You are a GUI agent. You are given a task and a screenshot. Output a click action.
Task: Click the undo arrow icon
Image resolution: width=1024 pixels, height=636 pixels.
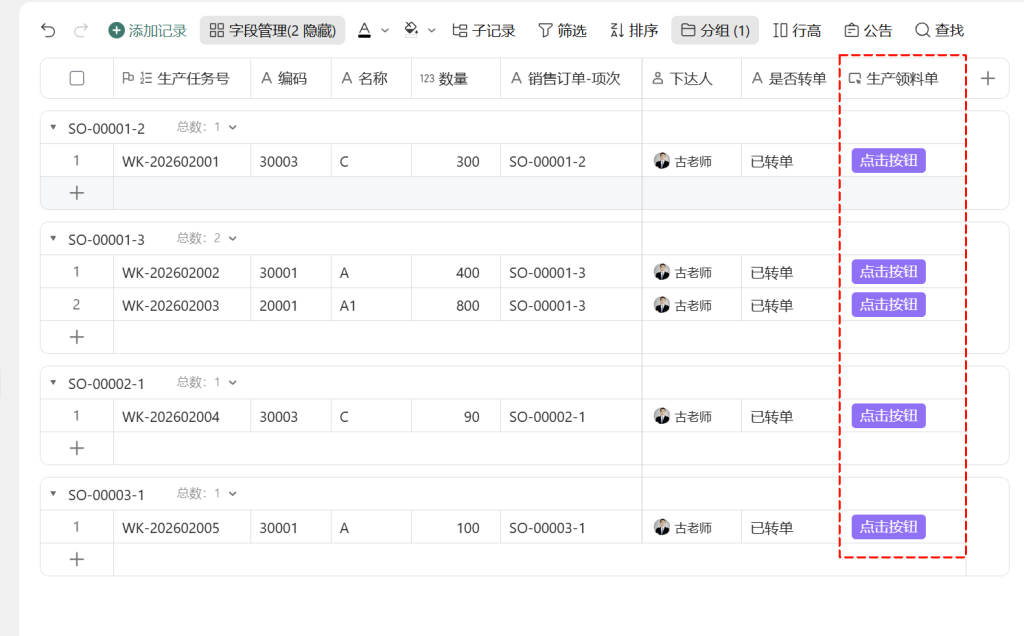48,30
